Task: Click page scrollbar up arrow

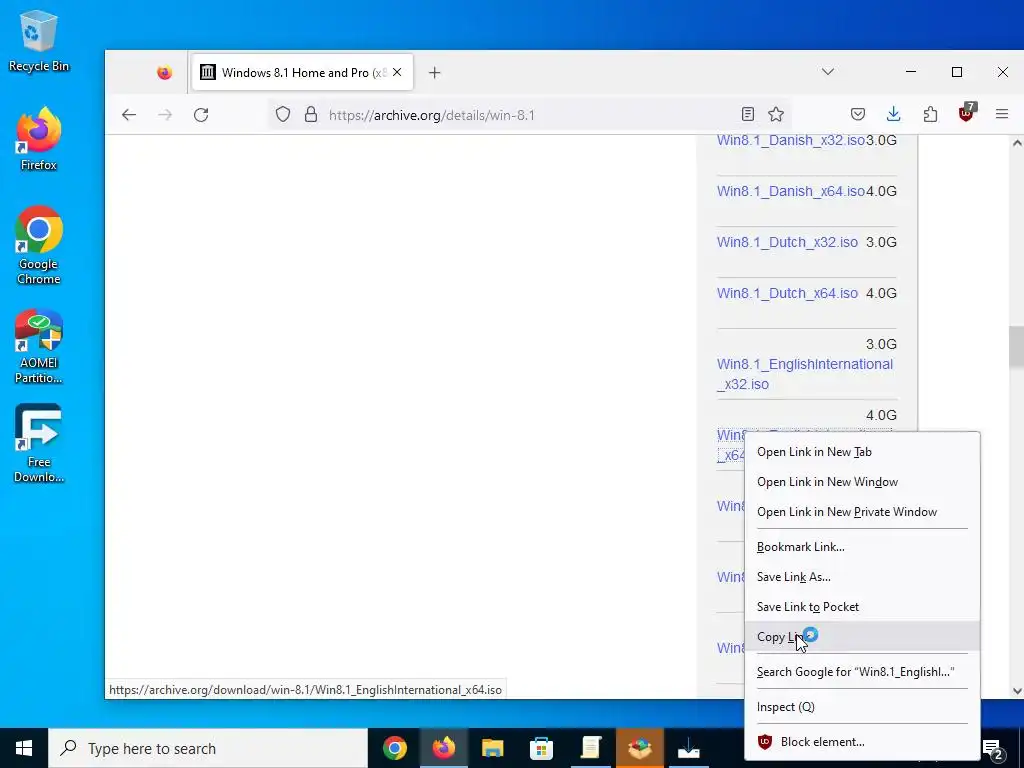Action: [1017, 143]
